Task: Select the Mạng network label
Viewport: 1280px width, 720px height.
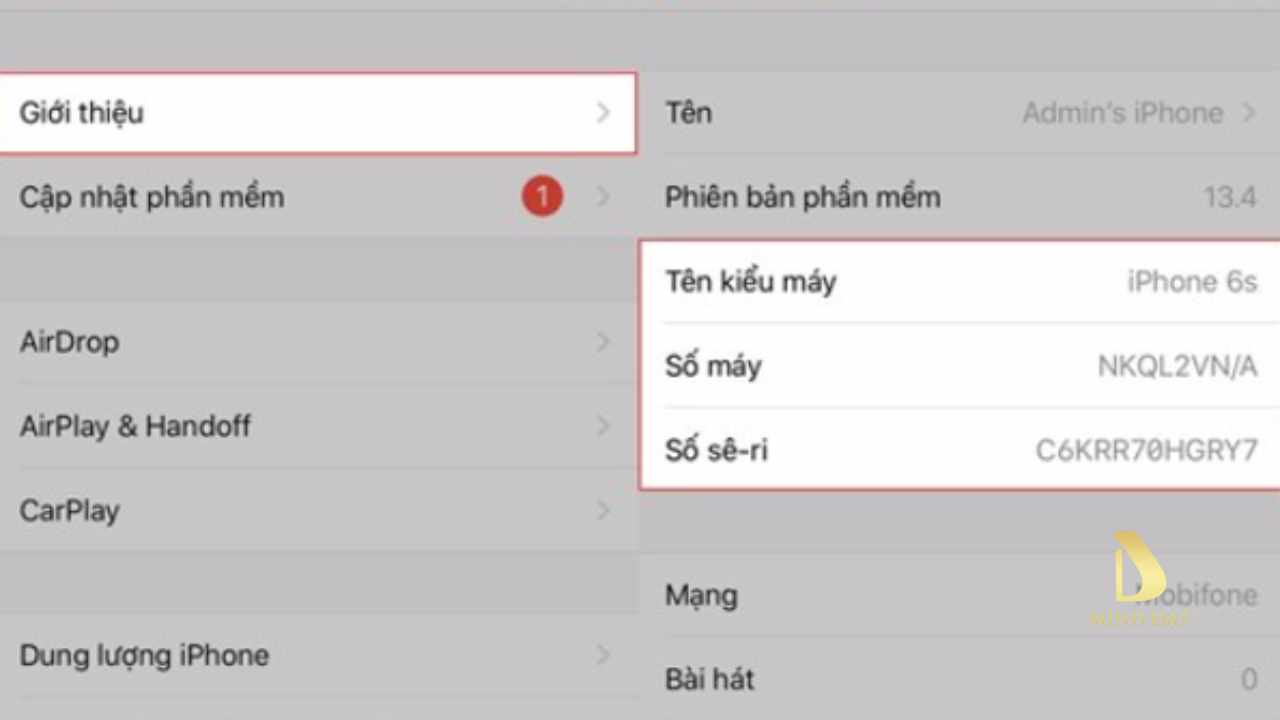Action: coord(701,596)
